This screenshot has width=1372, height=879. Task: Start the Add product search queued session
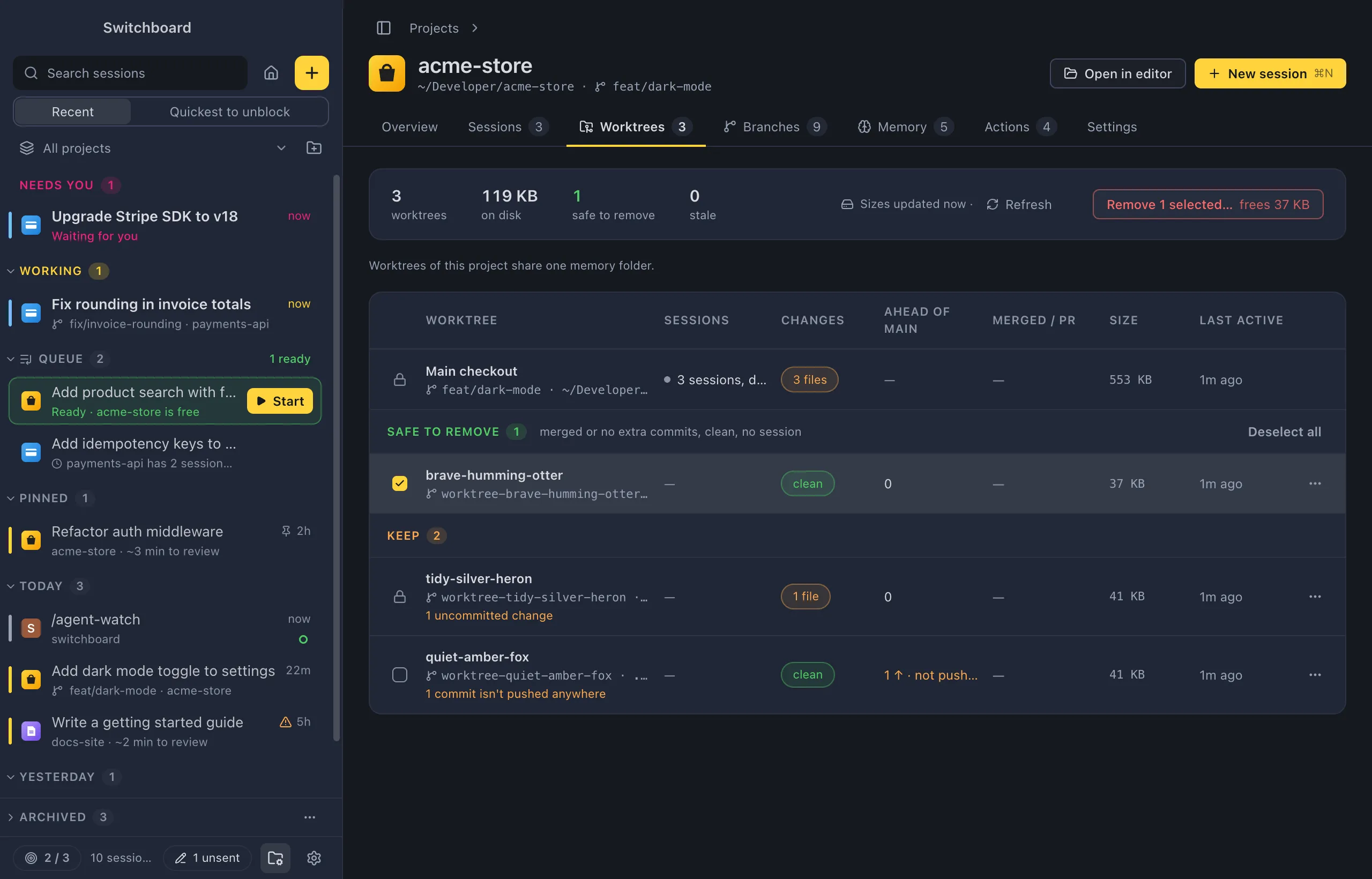pyautogui.click(x=280, y=401)
